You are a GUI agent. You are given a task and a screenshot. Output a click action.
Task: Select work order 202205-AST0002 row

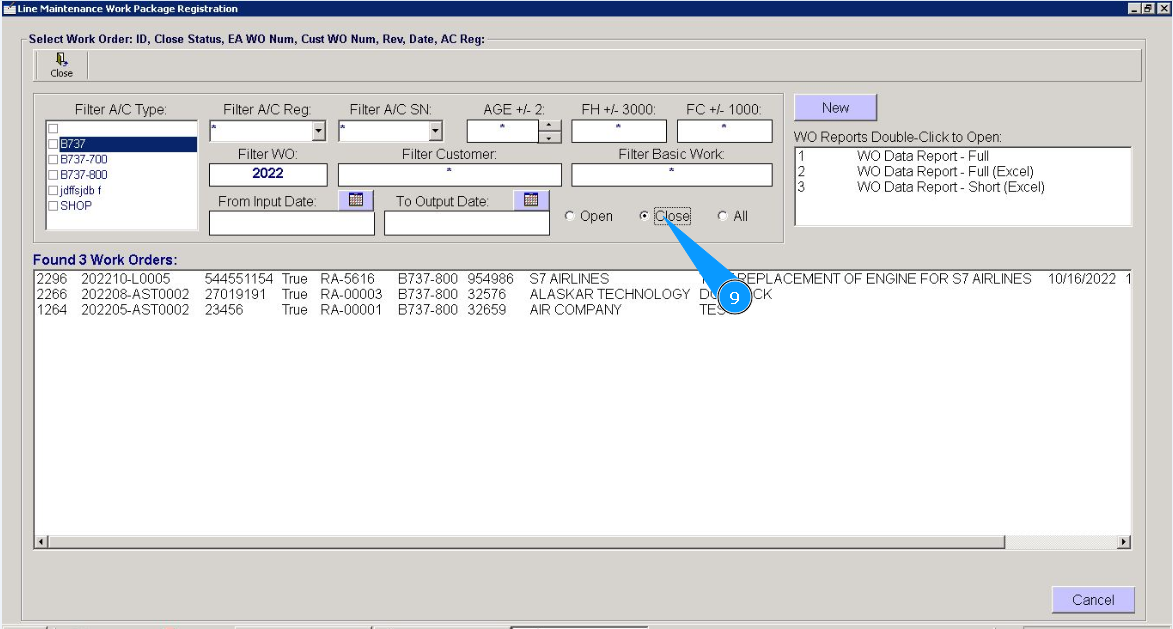tap(582, 310)
